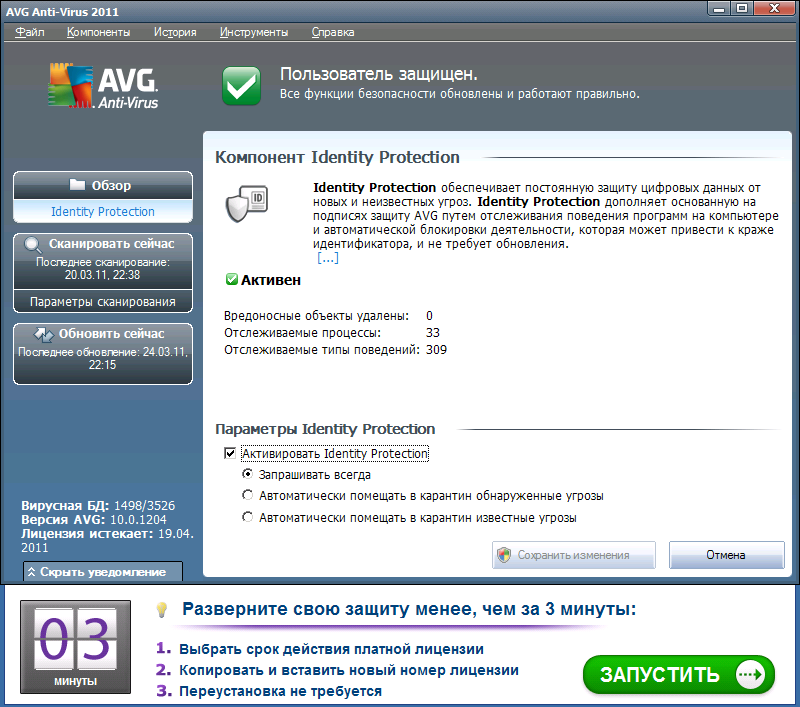Viewport: 800px width, 707px height.
Task: Click step 2 Копировать и вставить номер
Action: (x=349, y=670)
